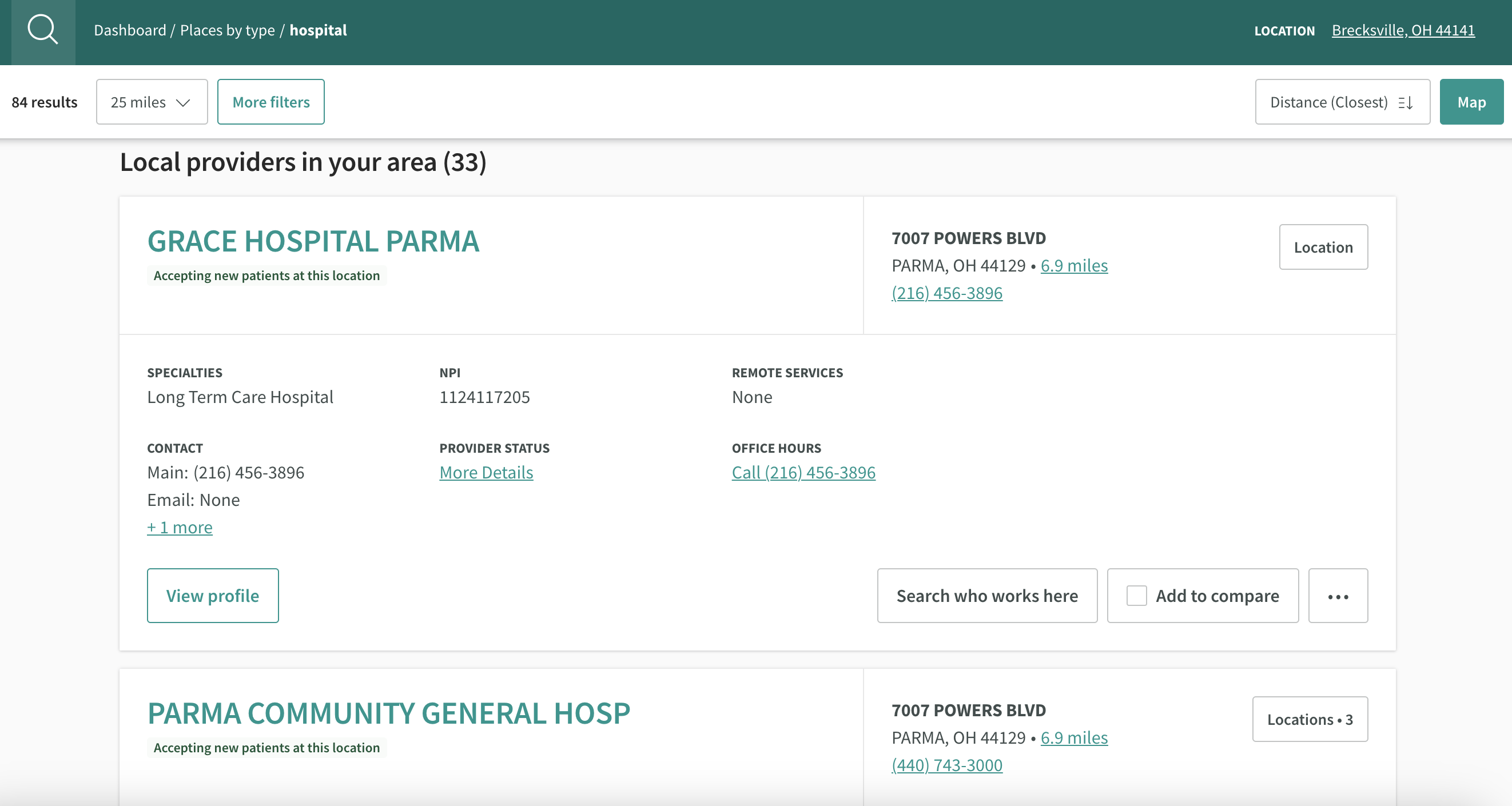The height and width of the screenshot is (806, 1512).
Task: Click Accepting new patients badge under Grace Hospital
Action: (x=266, y=276)
